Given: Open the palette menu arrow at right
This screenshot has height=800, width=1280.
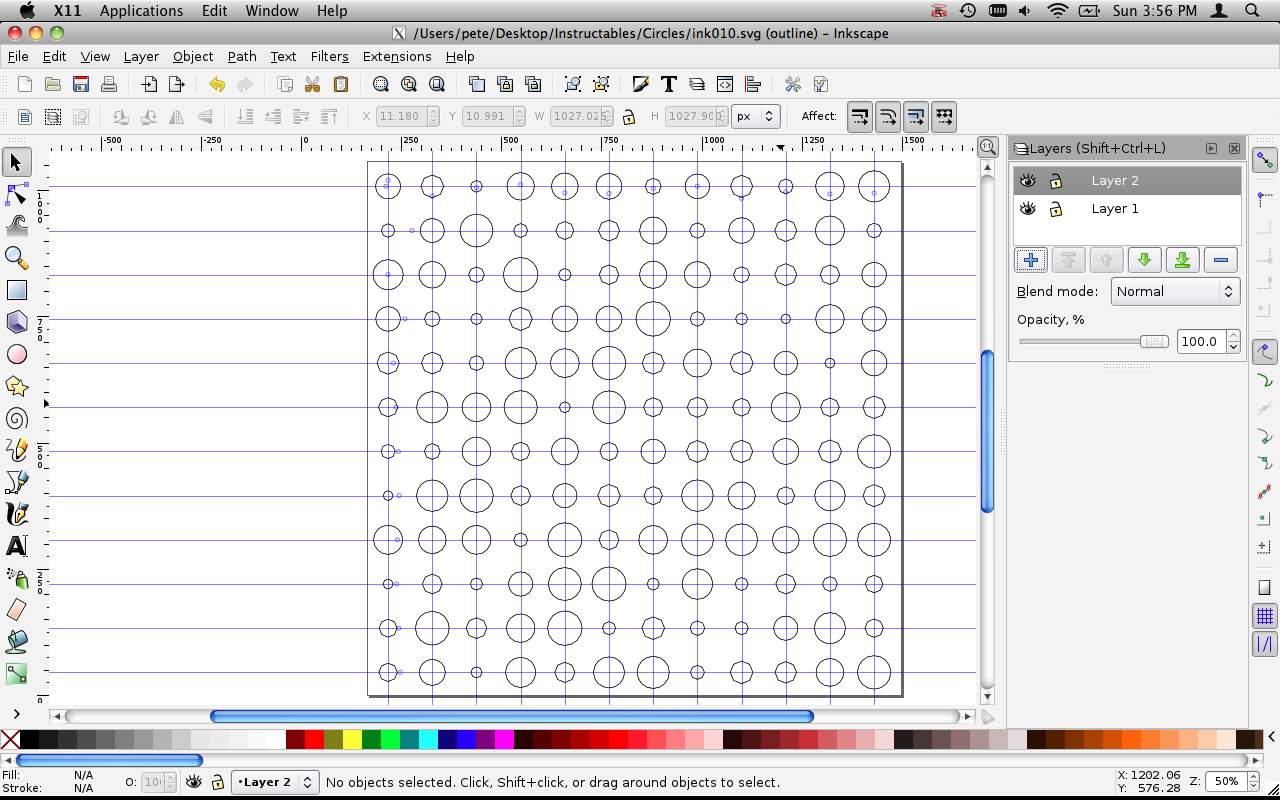Looking at the screenshot, I should click(x=1272, y=739).
